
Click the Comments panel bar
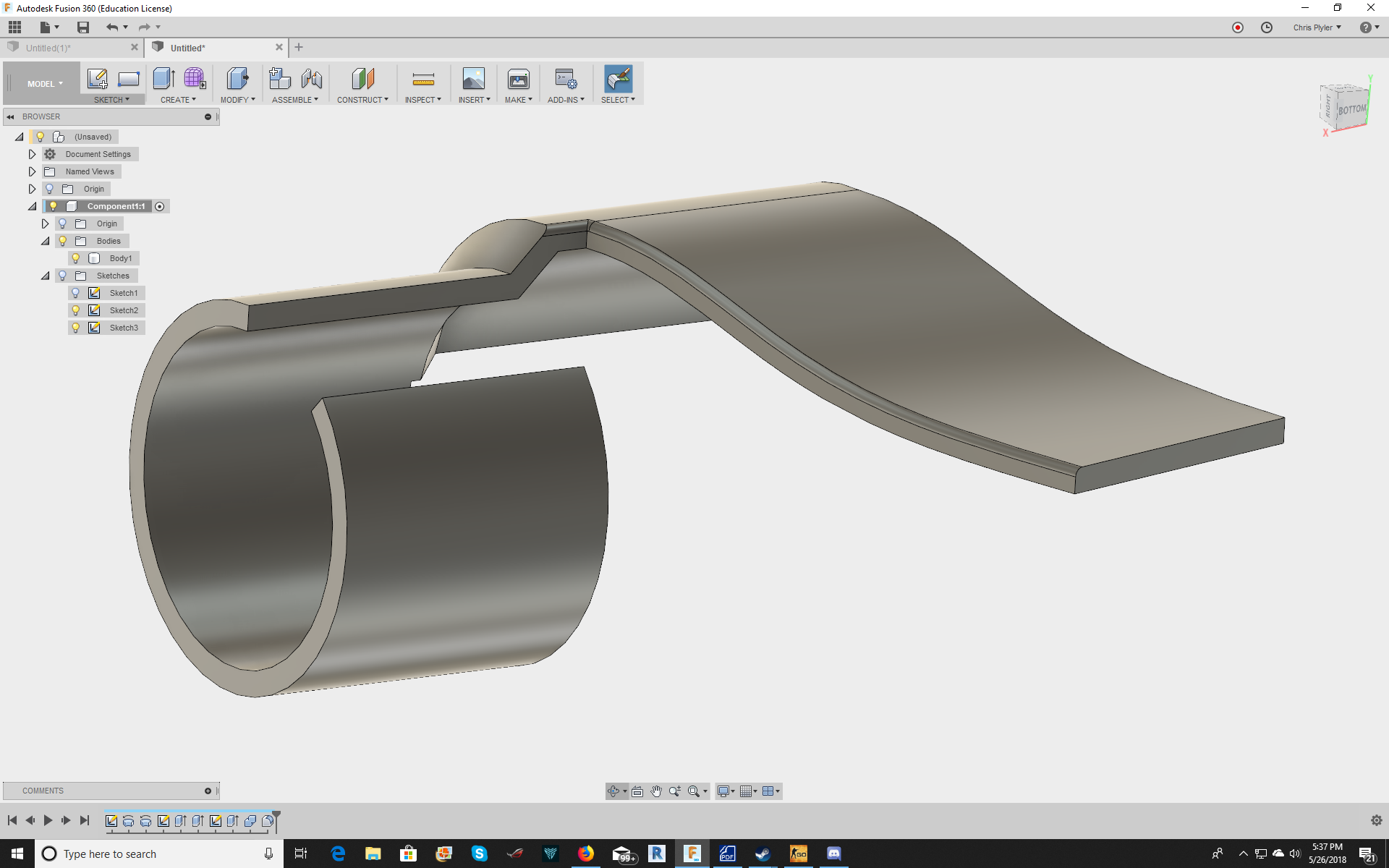43,791
